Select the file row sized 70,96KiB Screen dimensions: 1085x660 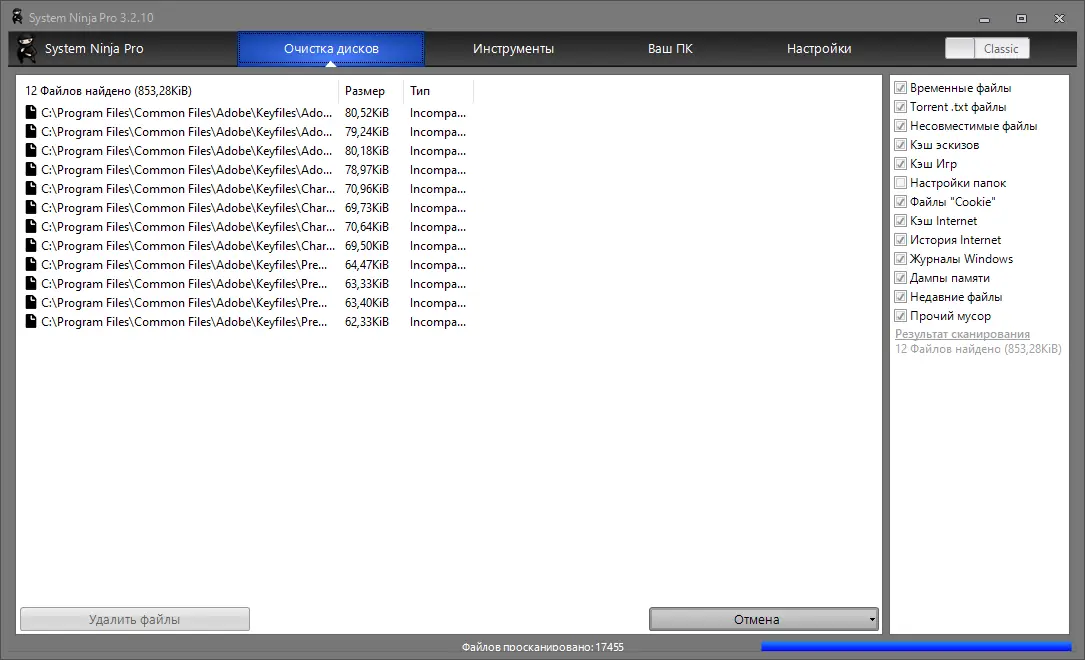click(x=246, y=188)
